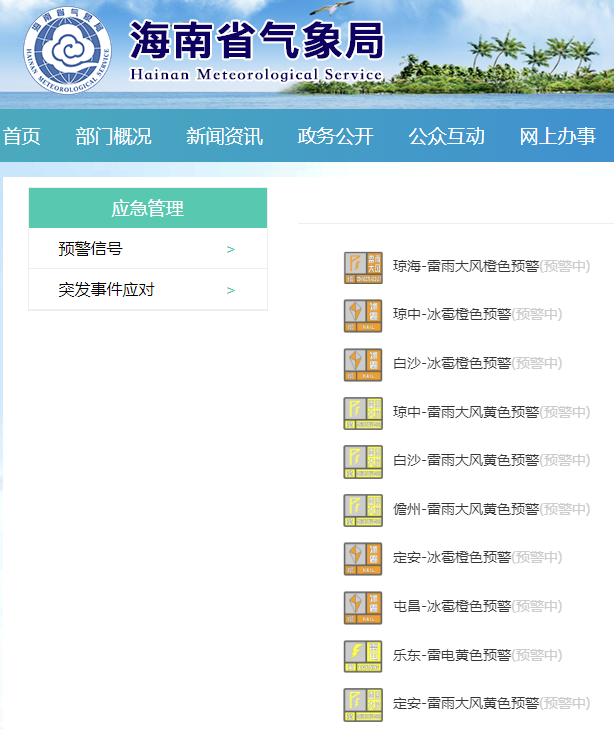614x729 pixels.
Task: Open the 乐东-雷电黄色预警 link
Action: [452, 655]
